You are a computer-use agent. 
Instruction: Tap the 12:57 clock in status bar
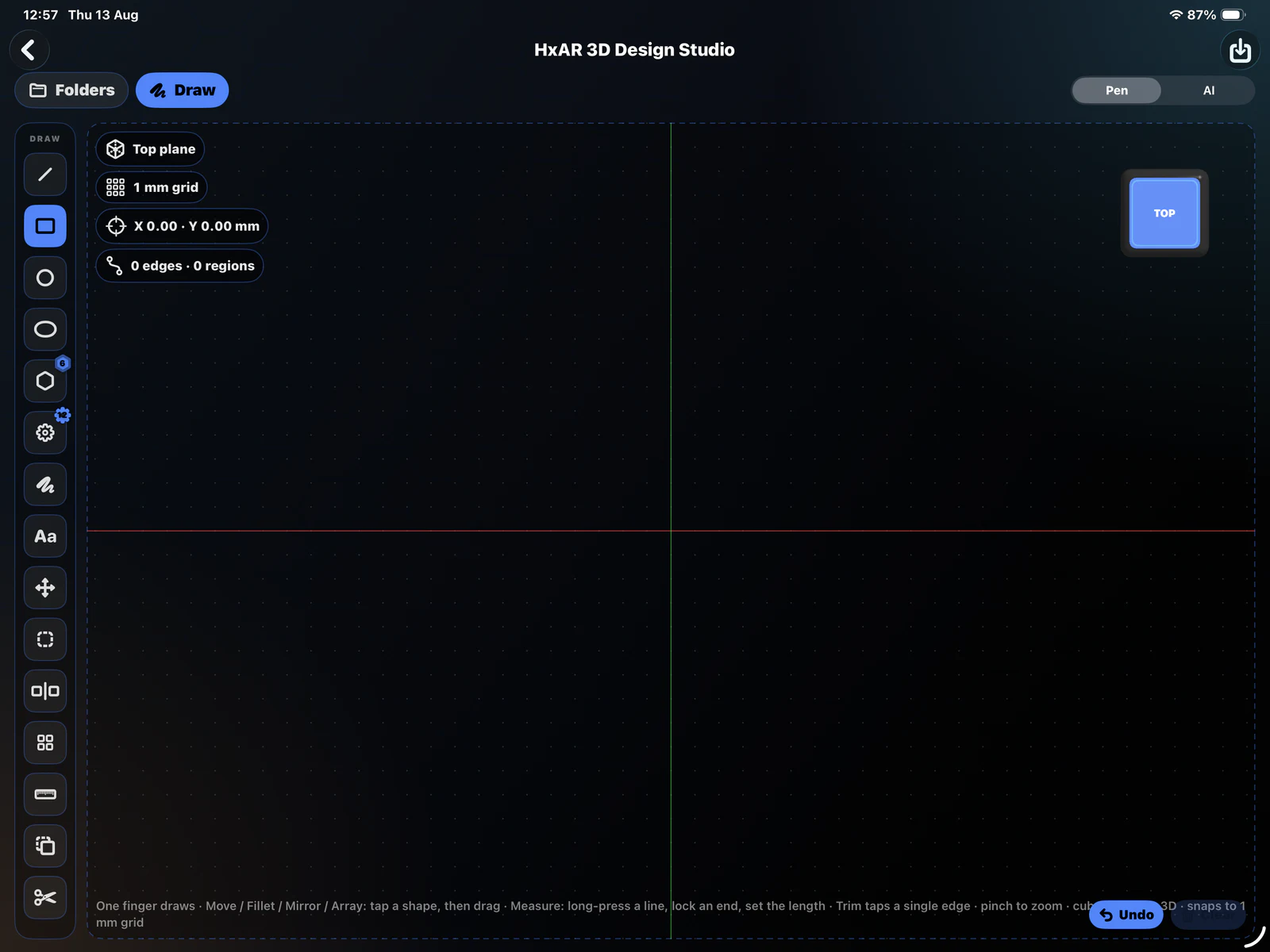(40, 14)
